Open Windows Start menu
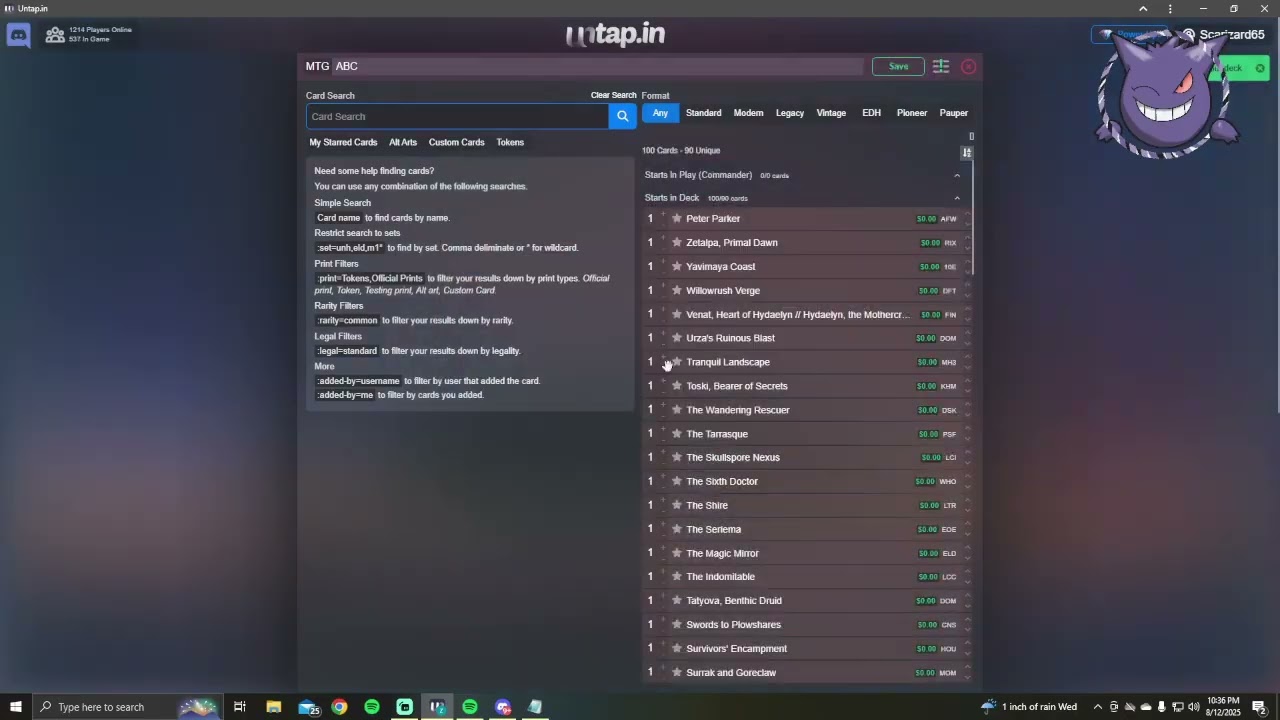 pos(15,707)
